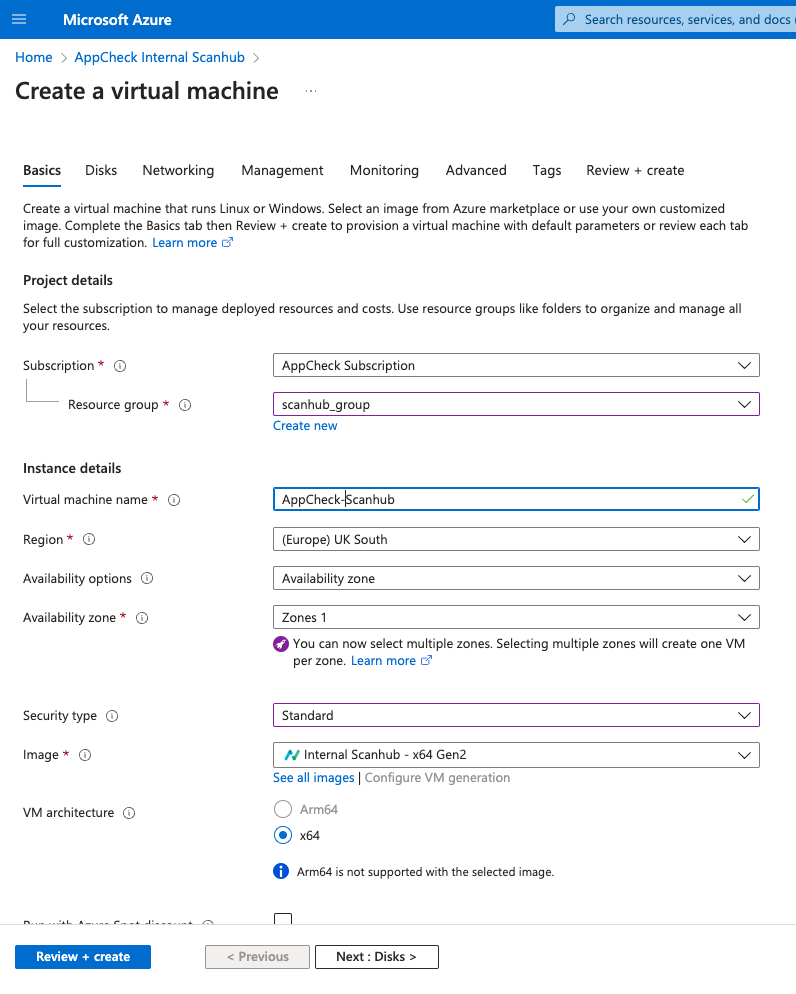Check Run with Azure Spot discount

click(x=283, y=920)
